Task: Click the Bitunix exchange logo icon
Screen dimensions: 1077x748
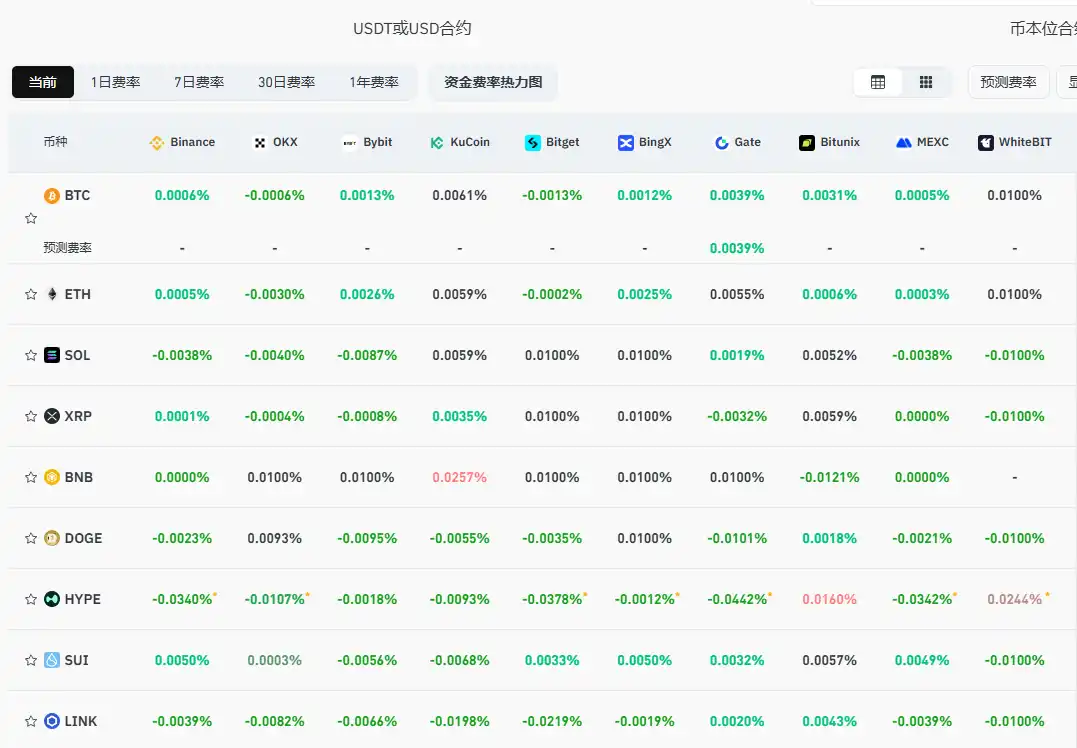Action: pyautogui.click(x=807, y=143)
